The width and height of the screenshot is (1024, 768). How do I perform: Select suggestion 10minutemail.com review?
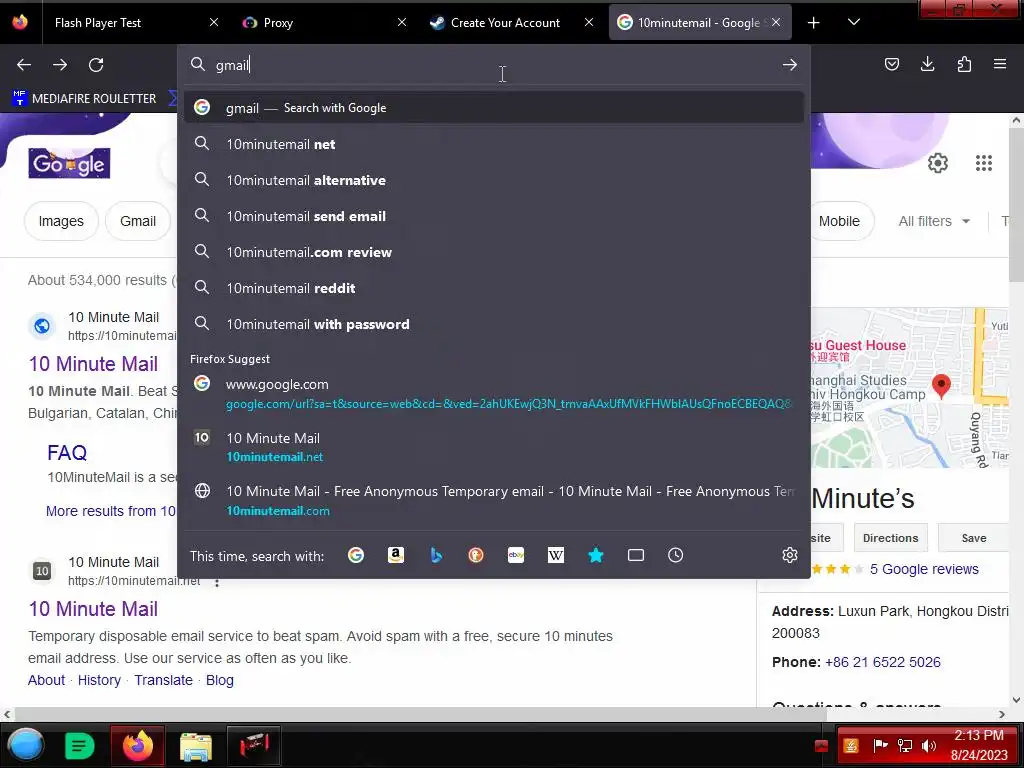click(494, 252)
